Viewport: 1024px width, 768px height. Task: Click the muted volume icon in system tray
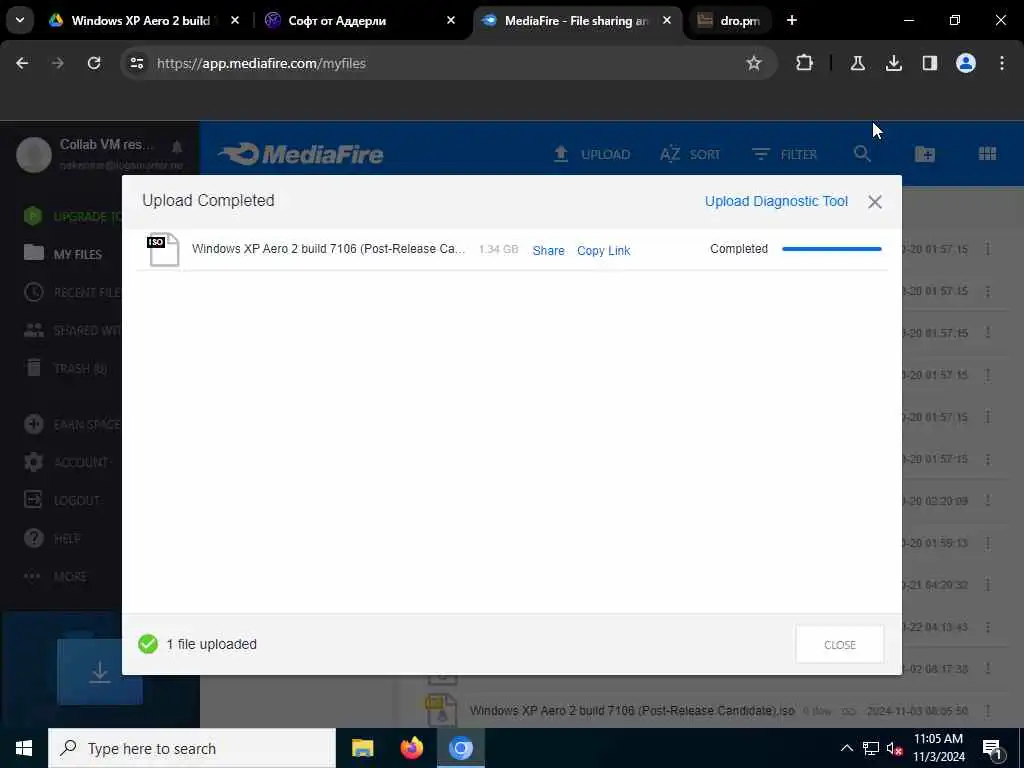click(895, 748)
